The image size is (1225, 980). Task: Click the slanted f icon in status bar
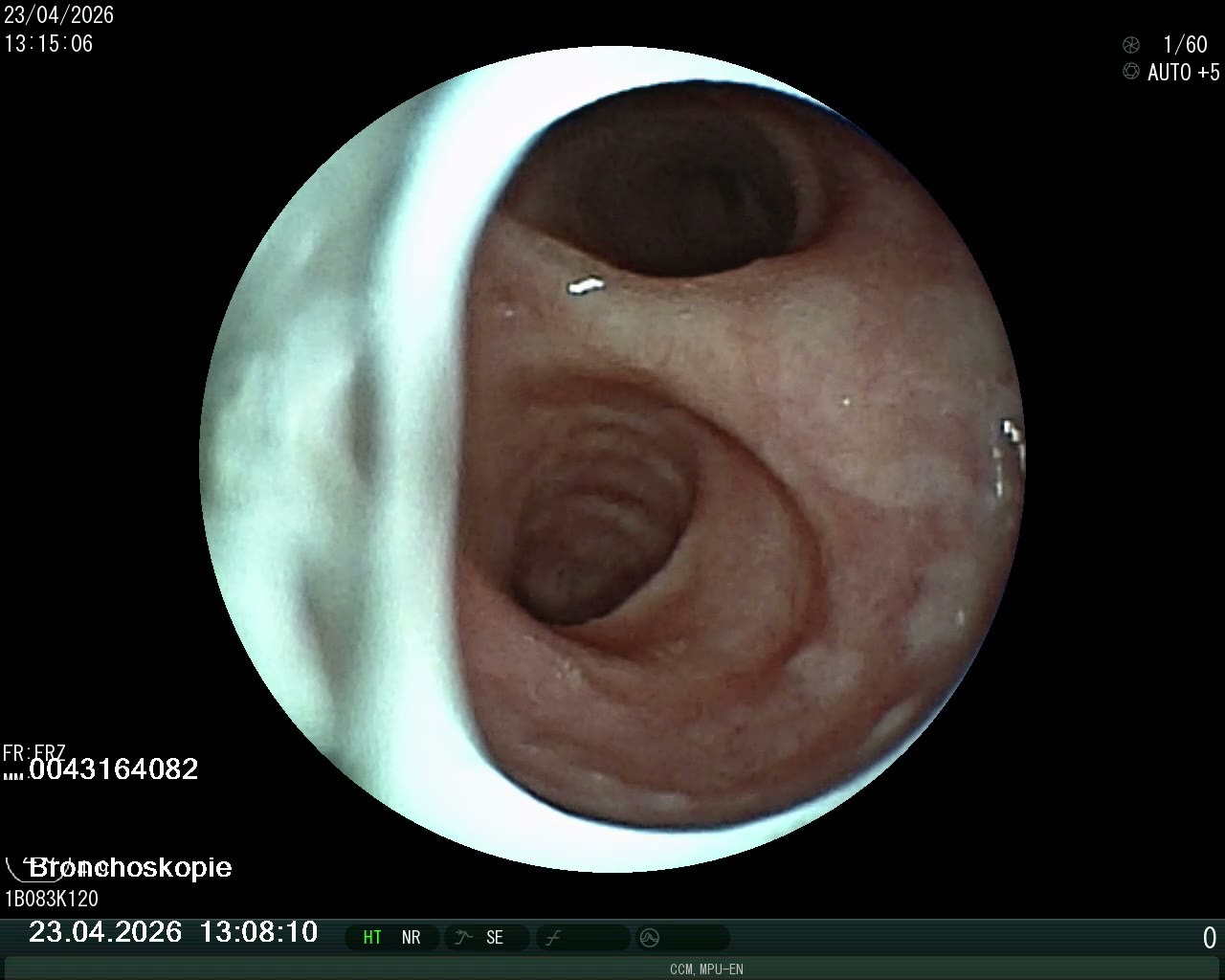coord(553,938)
